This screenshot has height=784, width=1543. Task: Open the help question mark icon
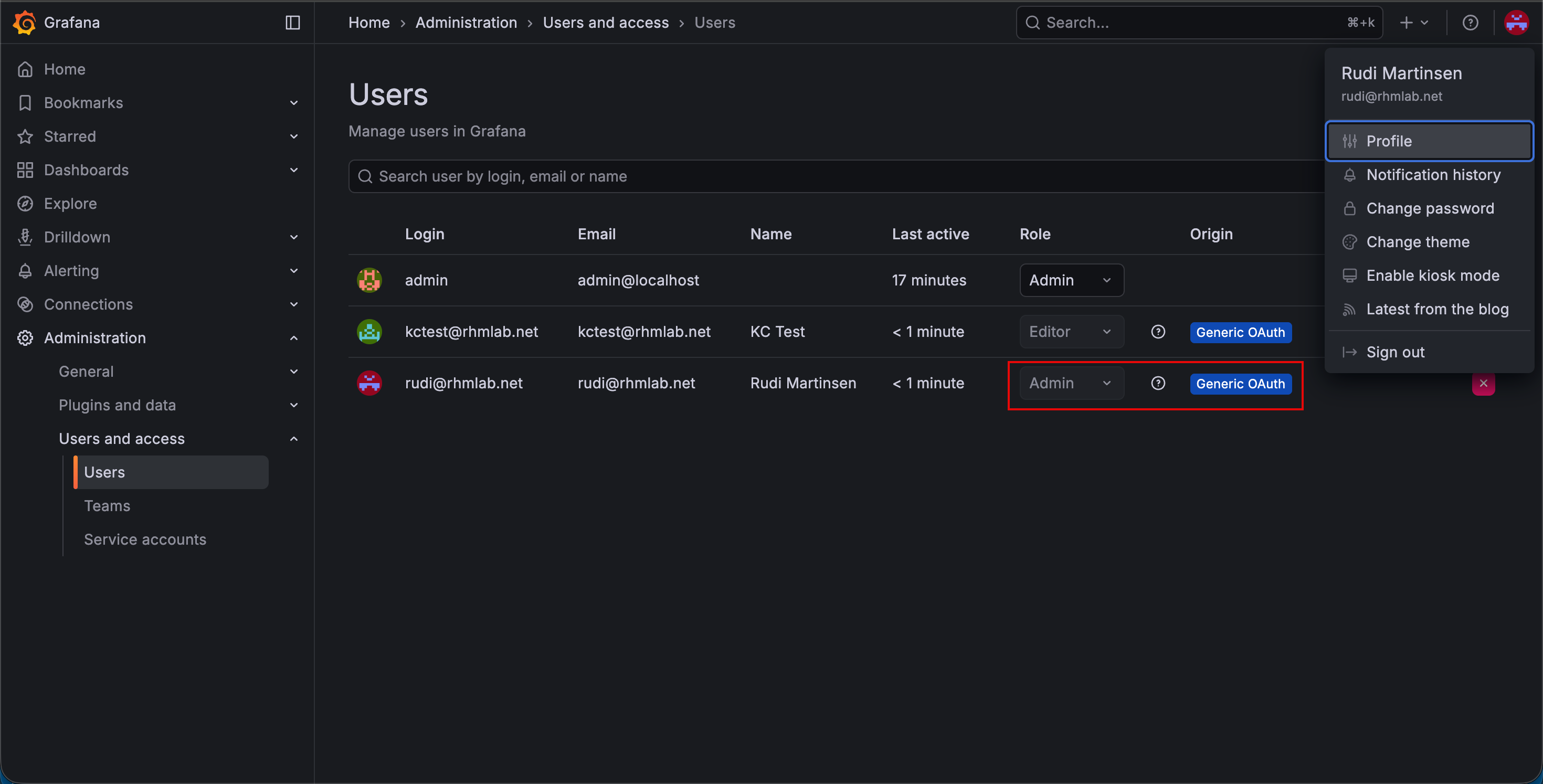[1471, 22]
